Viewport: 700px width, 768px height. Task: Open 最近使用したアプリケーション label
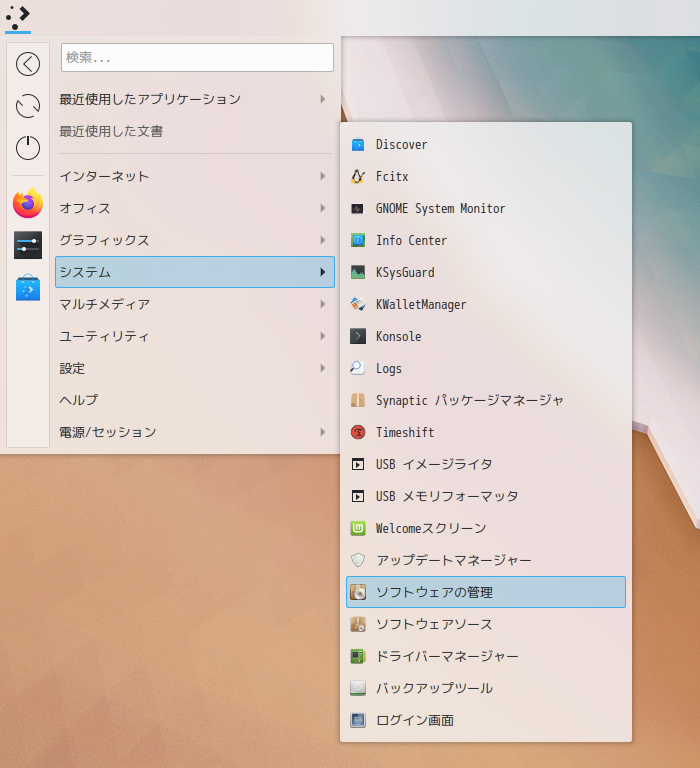150,99
